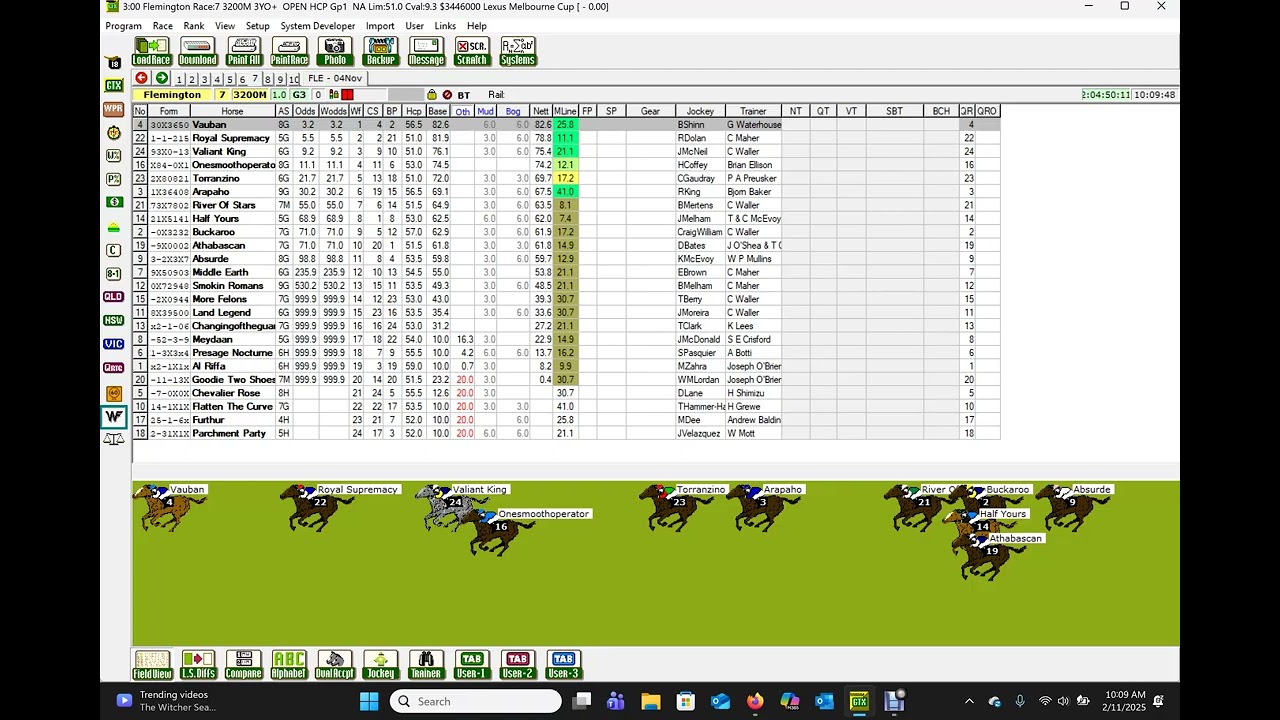Click the Jockey bottom icon
The height and width of the screenshot is (720, 1280).
pos(380,665)
